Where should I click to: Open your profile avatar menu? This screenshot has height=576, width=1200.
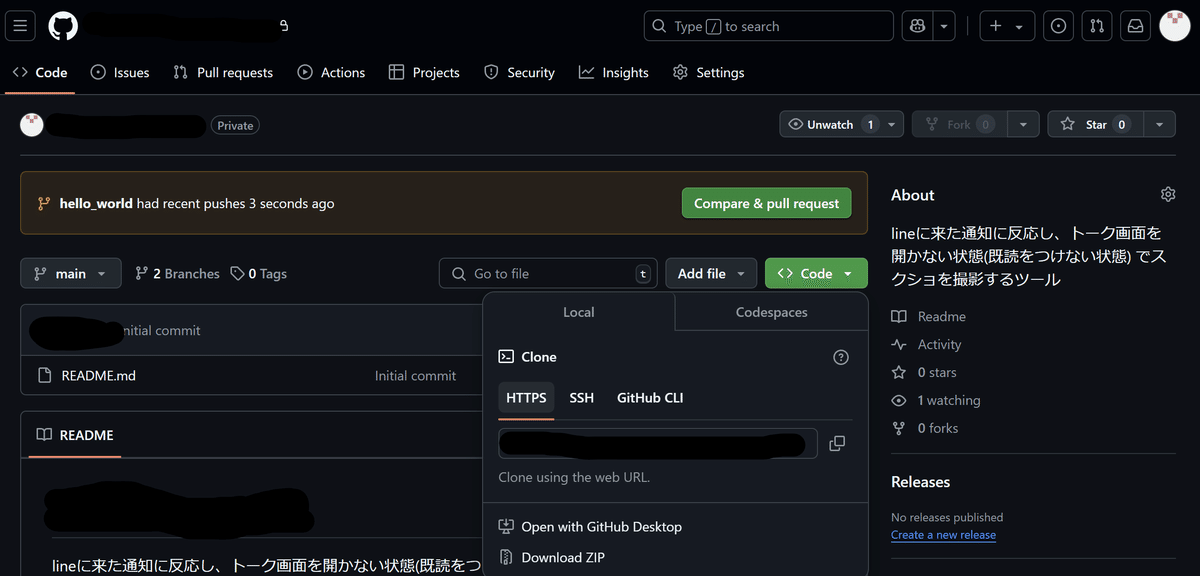[1174, 26]
